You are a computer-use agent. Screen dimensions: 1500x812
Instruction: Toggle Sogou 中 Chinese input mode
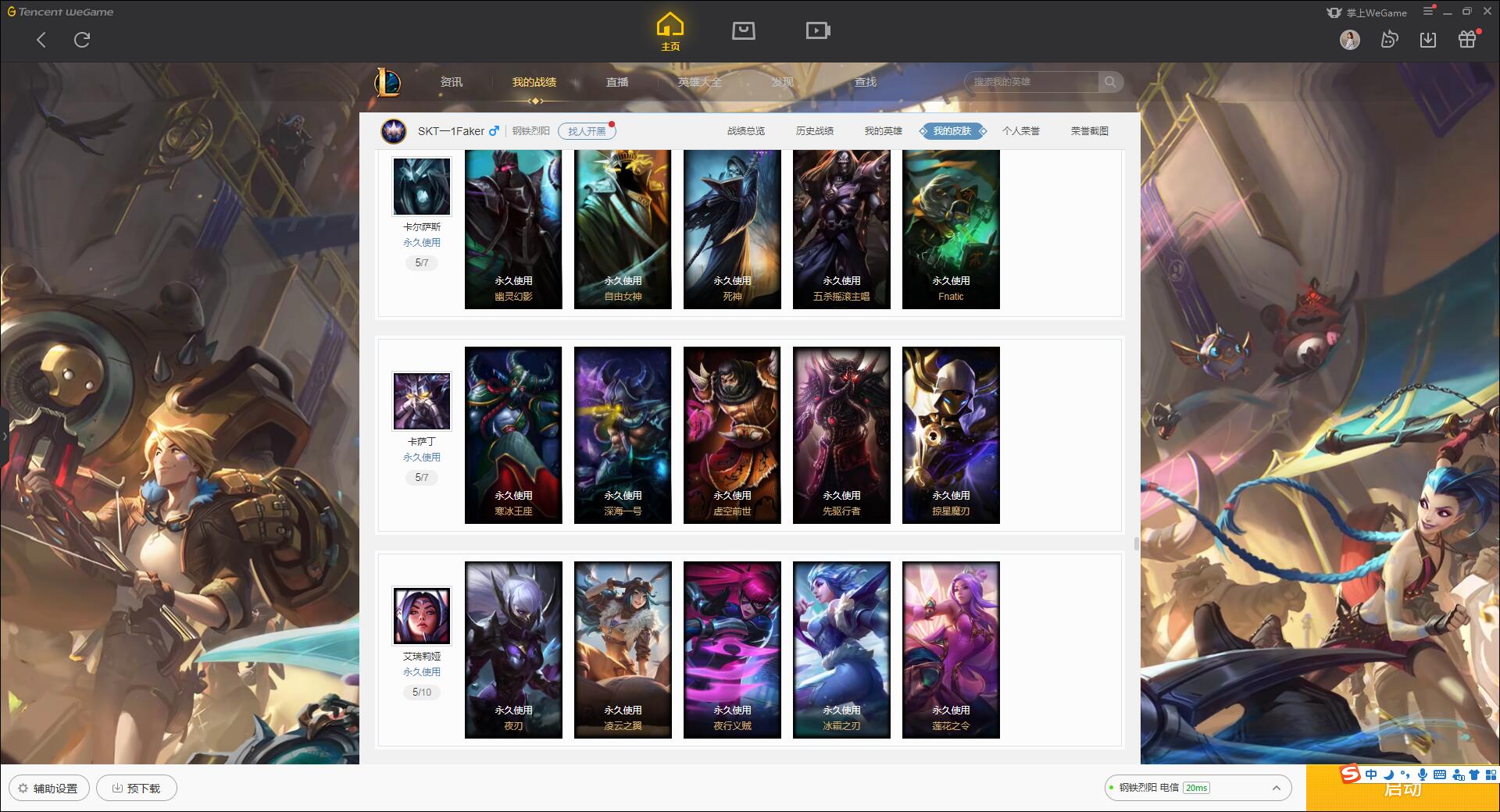click(x=1371, y=775)
